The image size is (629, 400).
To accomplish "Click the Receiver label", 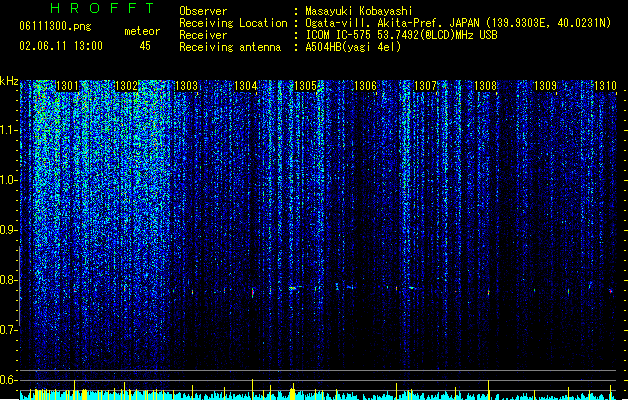I will (203, 35).
